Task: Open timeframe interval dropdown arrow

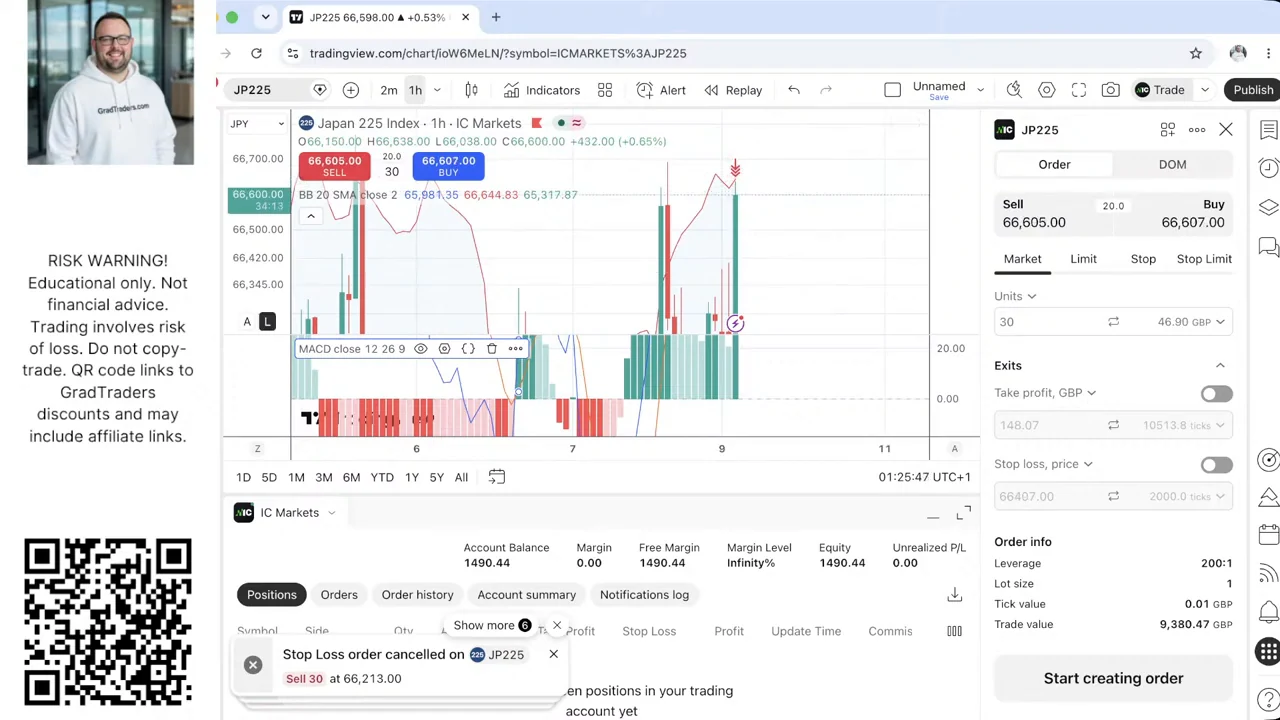Action: [x=436, y=90]
